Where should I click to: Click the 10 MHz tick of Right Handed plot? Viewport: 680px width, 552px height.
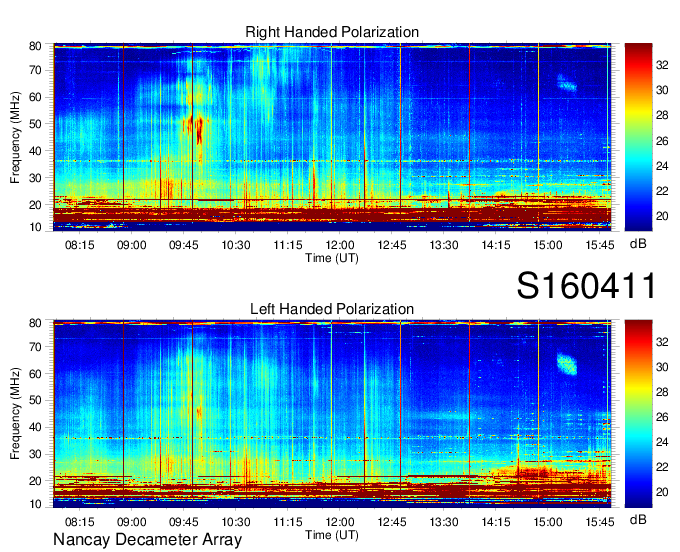pos(36,227)
